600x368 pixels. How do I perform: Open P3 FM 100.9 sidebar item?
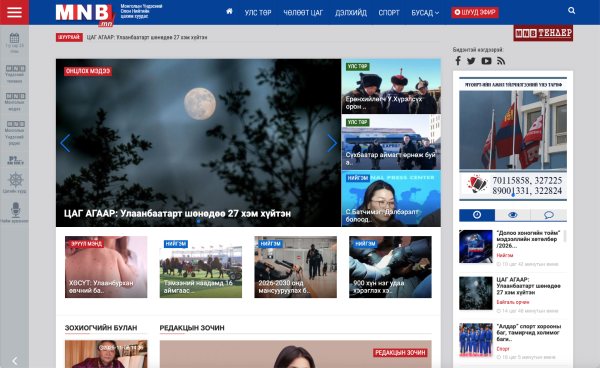click(15, 160)
